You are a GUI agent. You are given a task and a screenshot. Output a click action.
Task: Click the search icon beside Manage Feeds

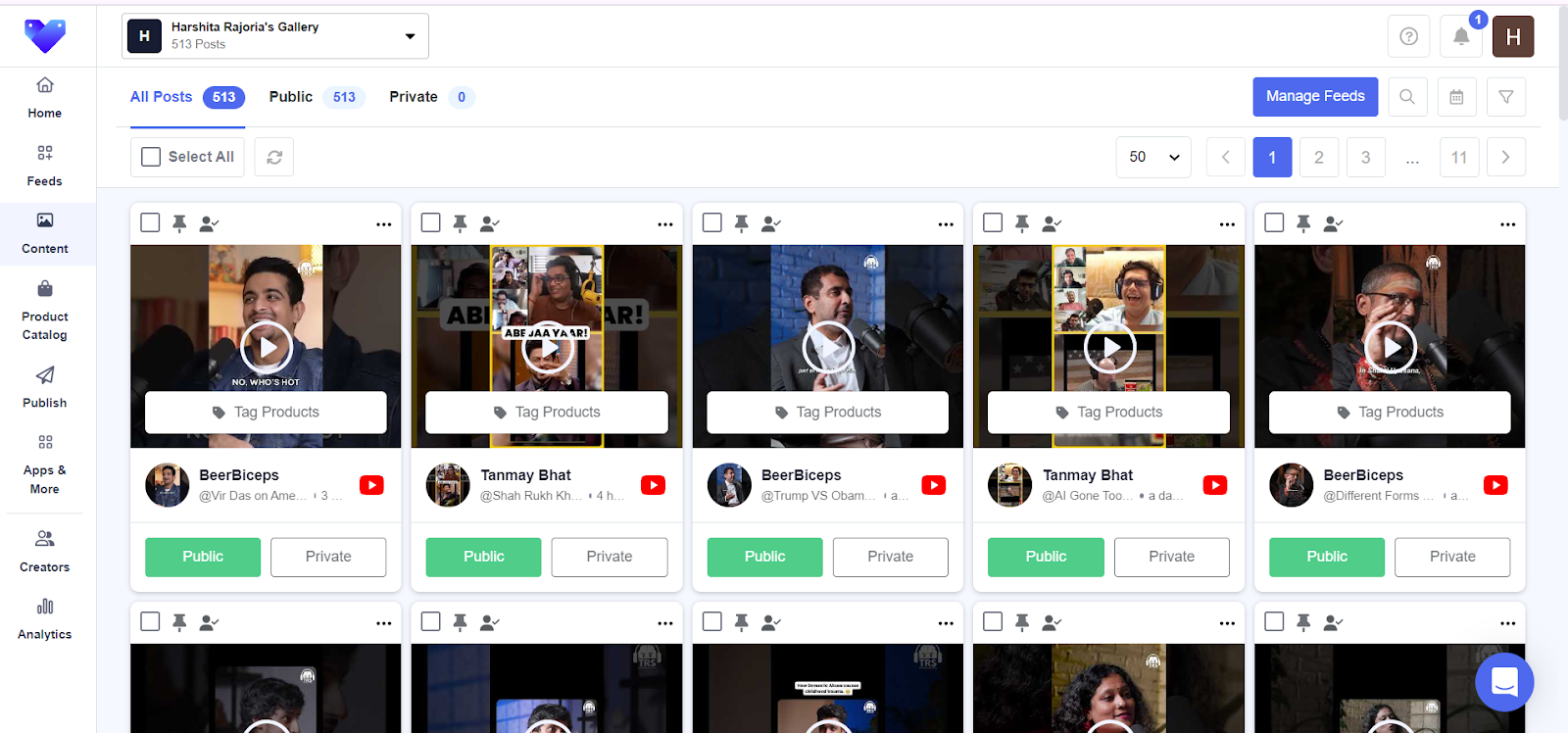pos(1407,96)
